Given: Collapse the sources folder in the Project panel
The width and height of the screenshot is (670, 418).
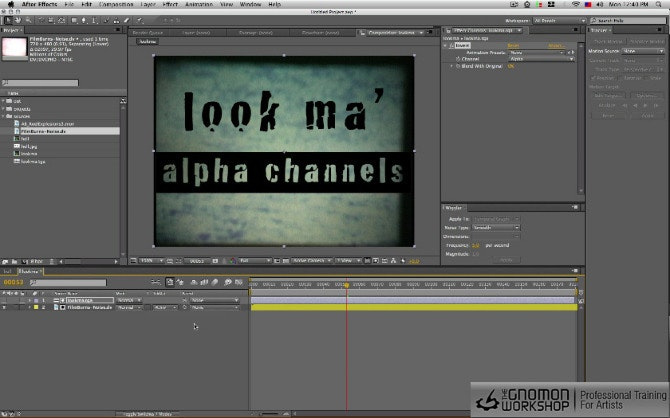Looking at the screenshot, I should click(4, 116).
